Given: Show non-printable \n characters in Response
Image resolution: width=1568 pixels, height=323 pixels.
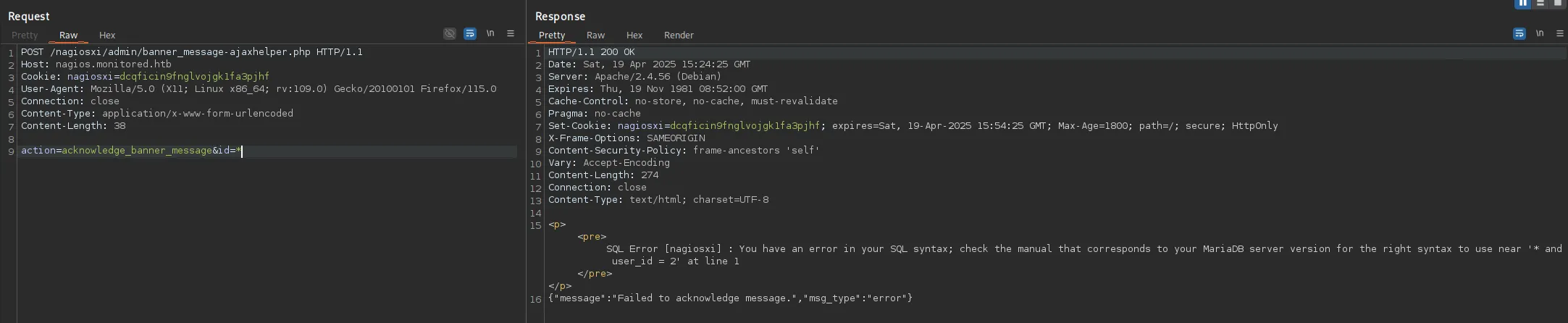Looking at the screenshot, I should (x=1540, y=34).
